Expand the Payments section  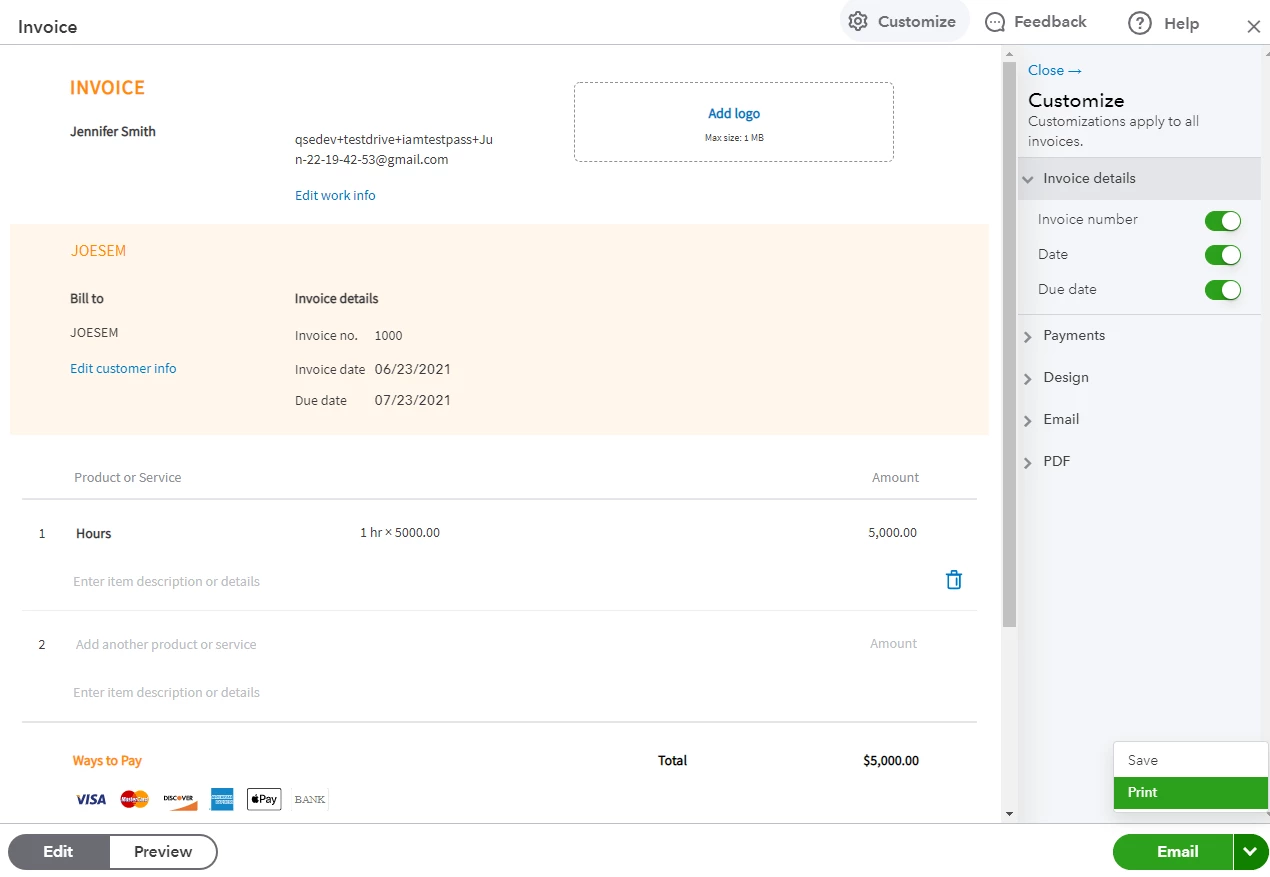(1139, 336)
